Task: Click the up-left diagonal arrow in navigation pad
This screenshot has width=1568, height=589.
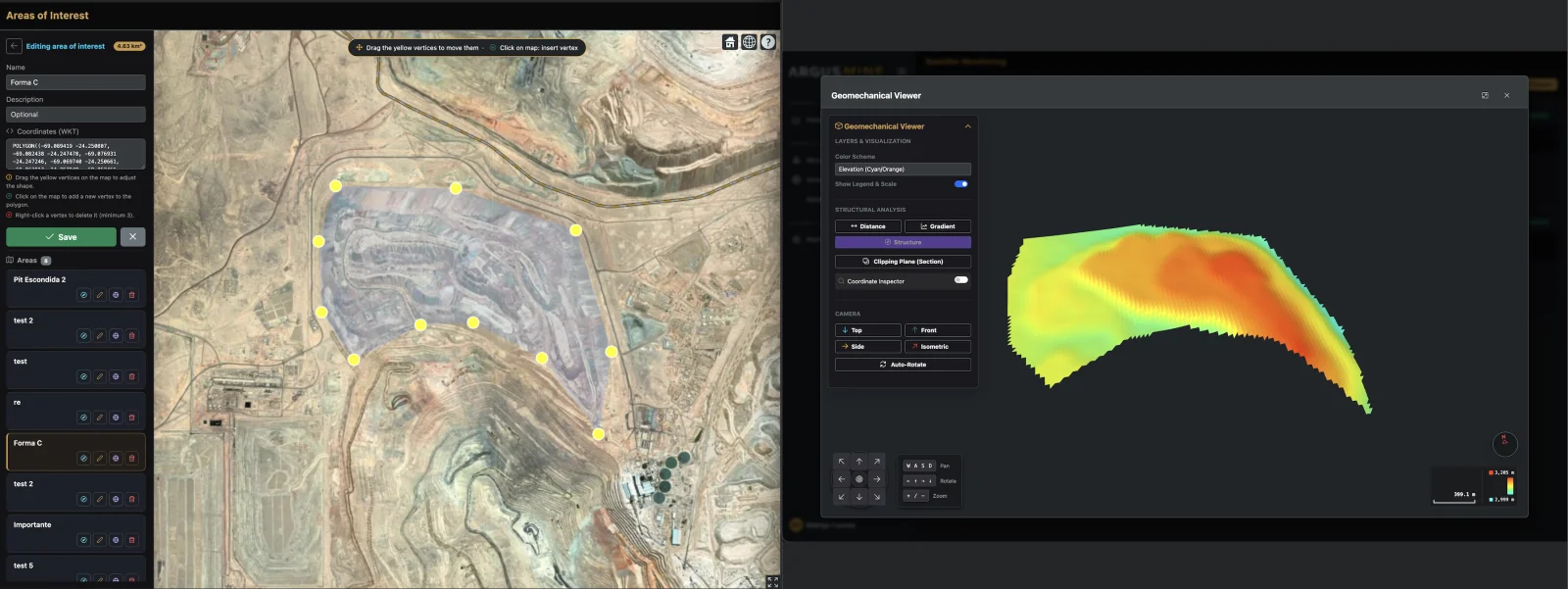Action: coord(842,462)
